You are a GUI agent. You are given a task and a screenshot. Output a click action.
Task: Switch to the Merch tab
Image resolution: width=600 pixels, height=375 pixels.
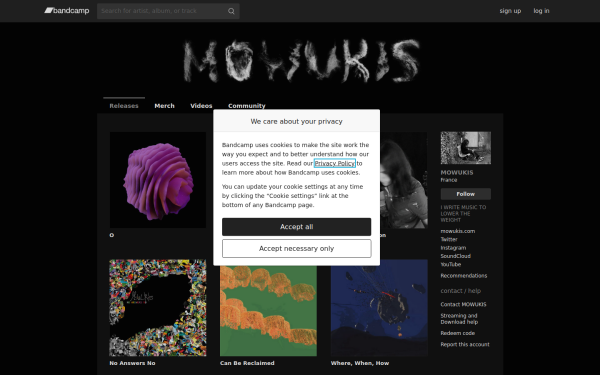pos(165,106)
